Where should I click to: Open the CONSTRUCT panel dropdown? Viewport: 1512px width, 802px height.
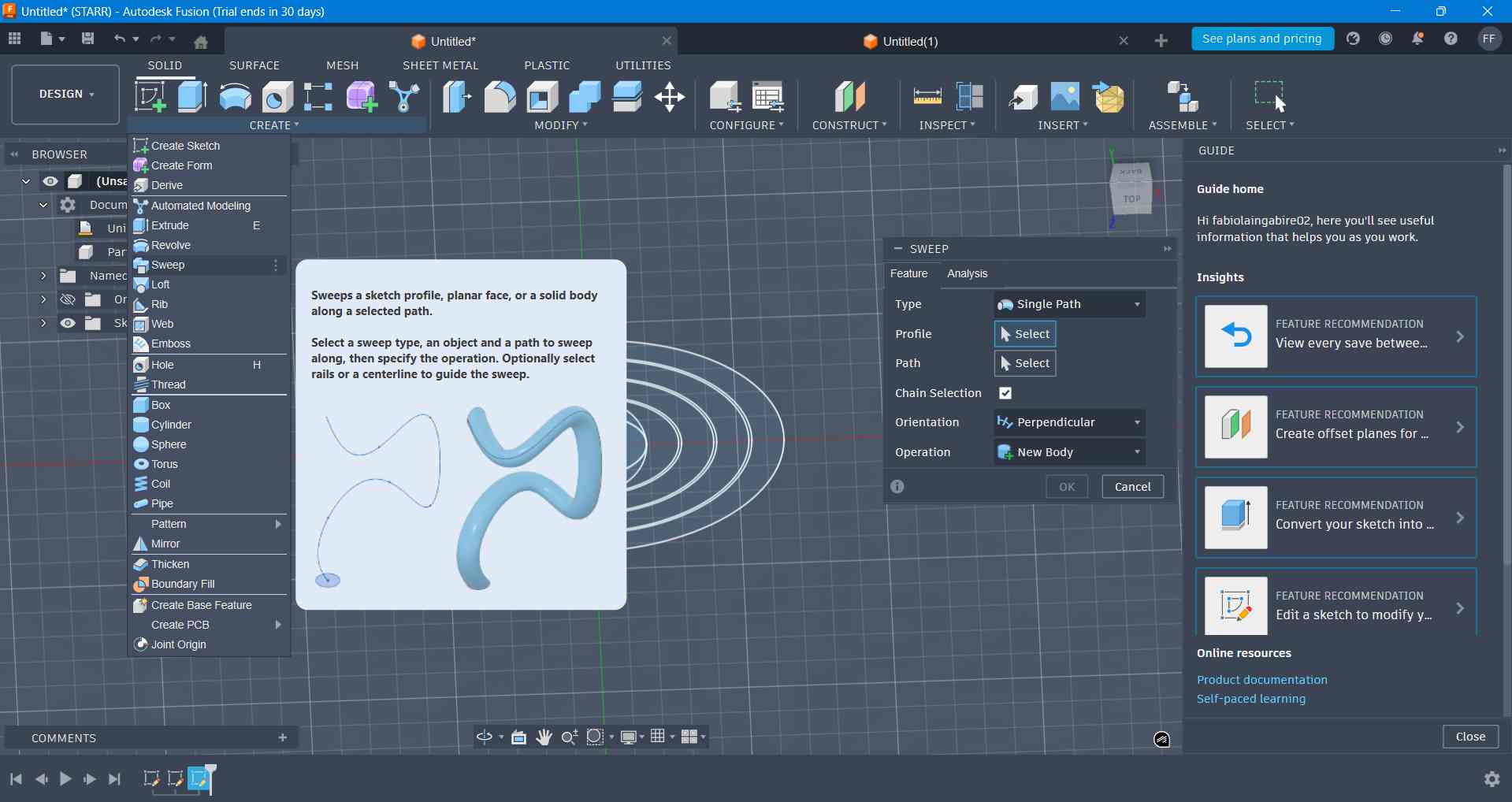849,125
